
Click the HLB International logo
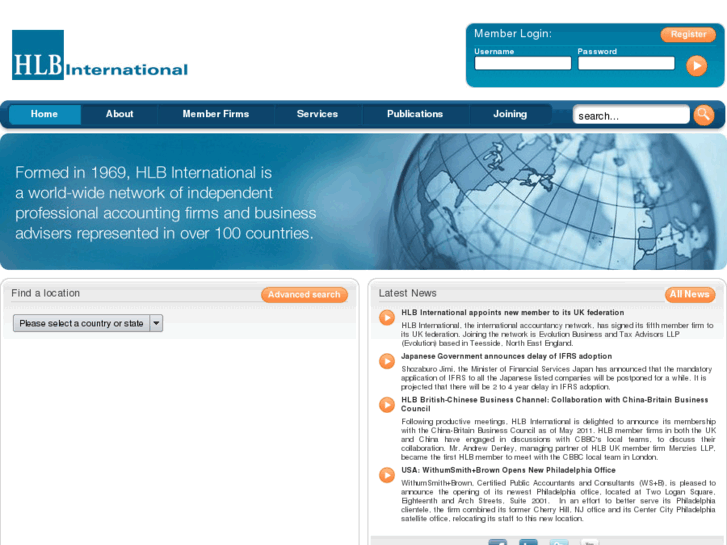[x=100, y=55]
